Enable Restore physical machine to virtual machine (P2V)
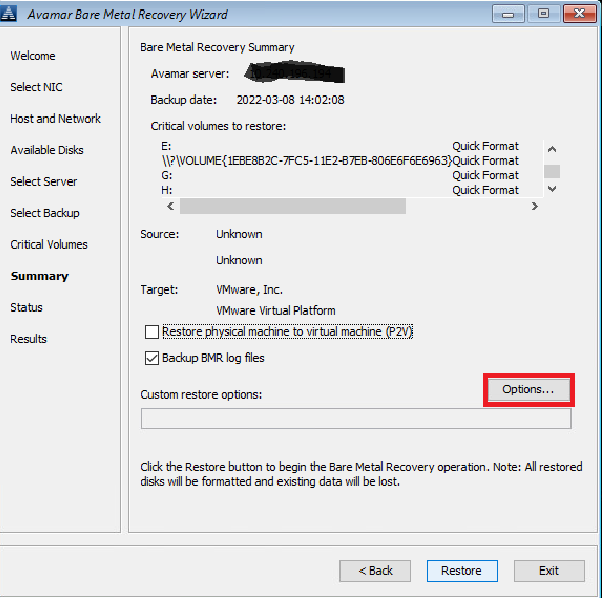 point(152,332)
